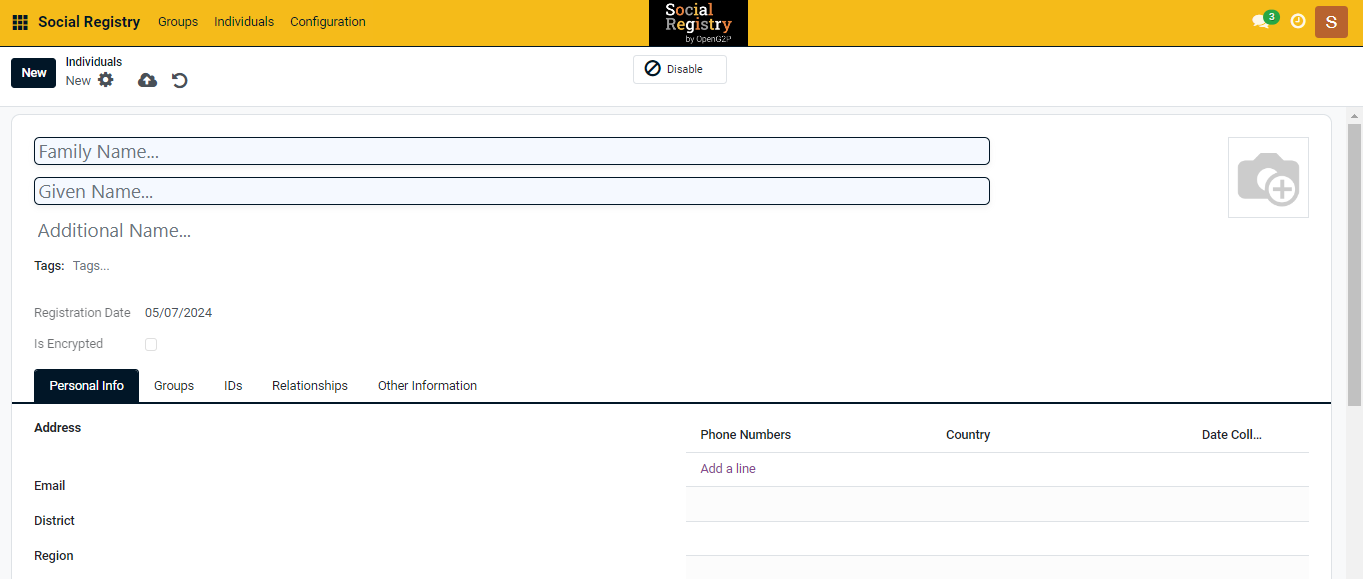1363x579 pixels.
Task: Save record with the cloud upload icon
Action: [147, 80]
